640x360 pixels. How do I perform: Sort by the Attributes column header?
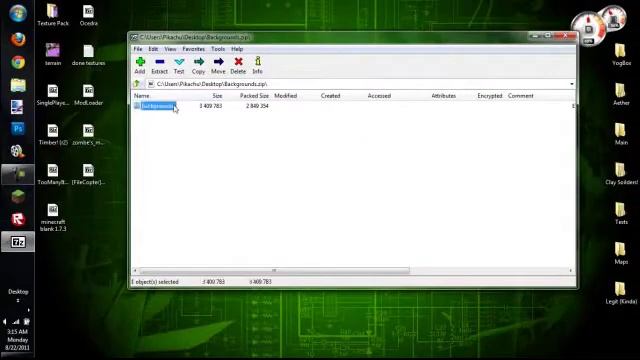click(x=443, y=96)
